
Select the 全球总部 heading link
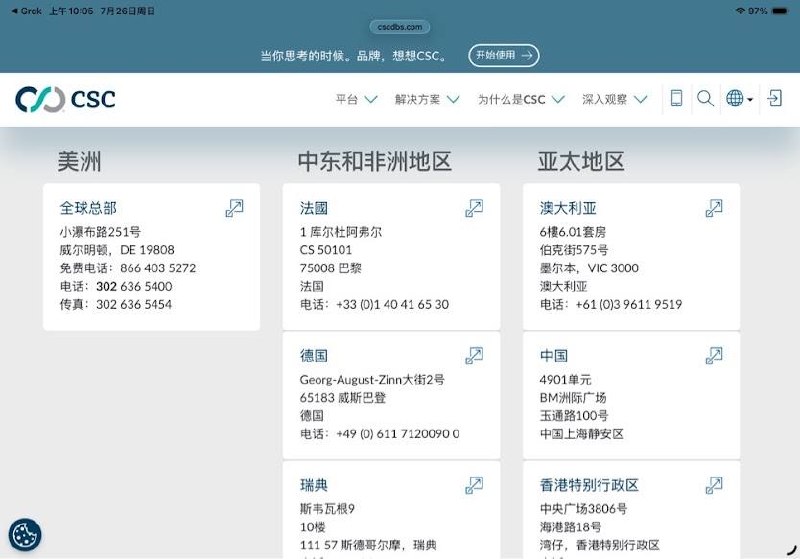coord(88,208)
